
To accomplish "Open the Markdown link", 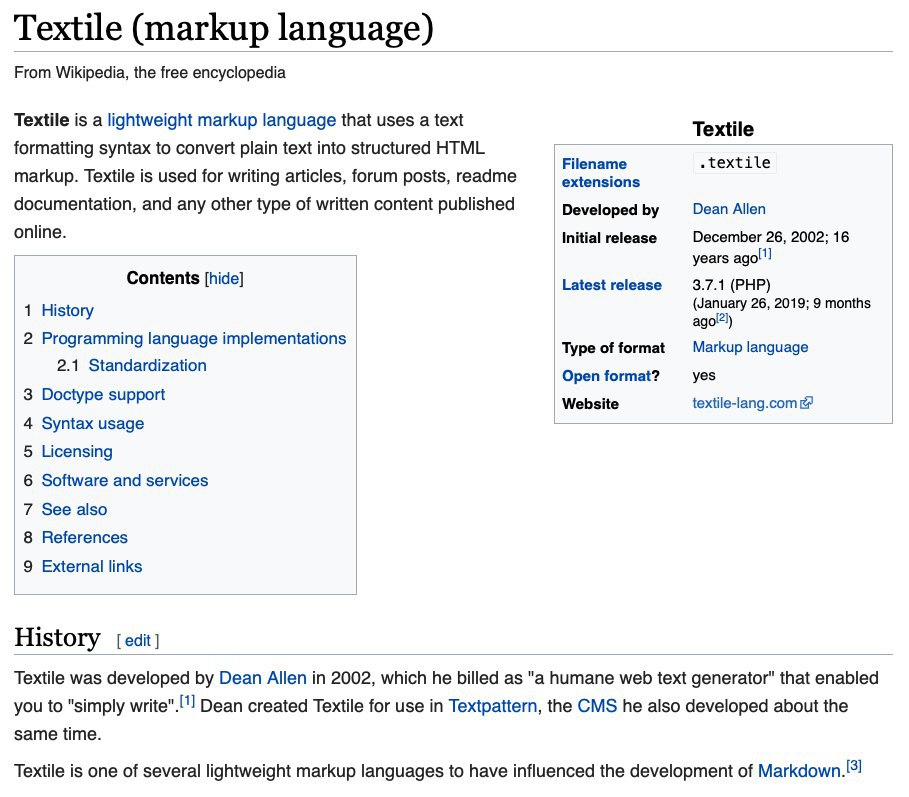I will pos(799,771).
